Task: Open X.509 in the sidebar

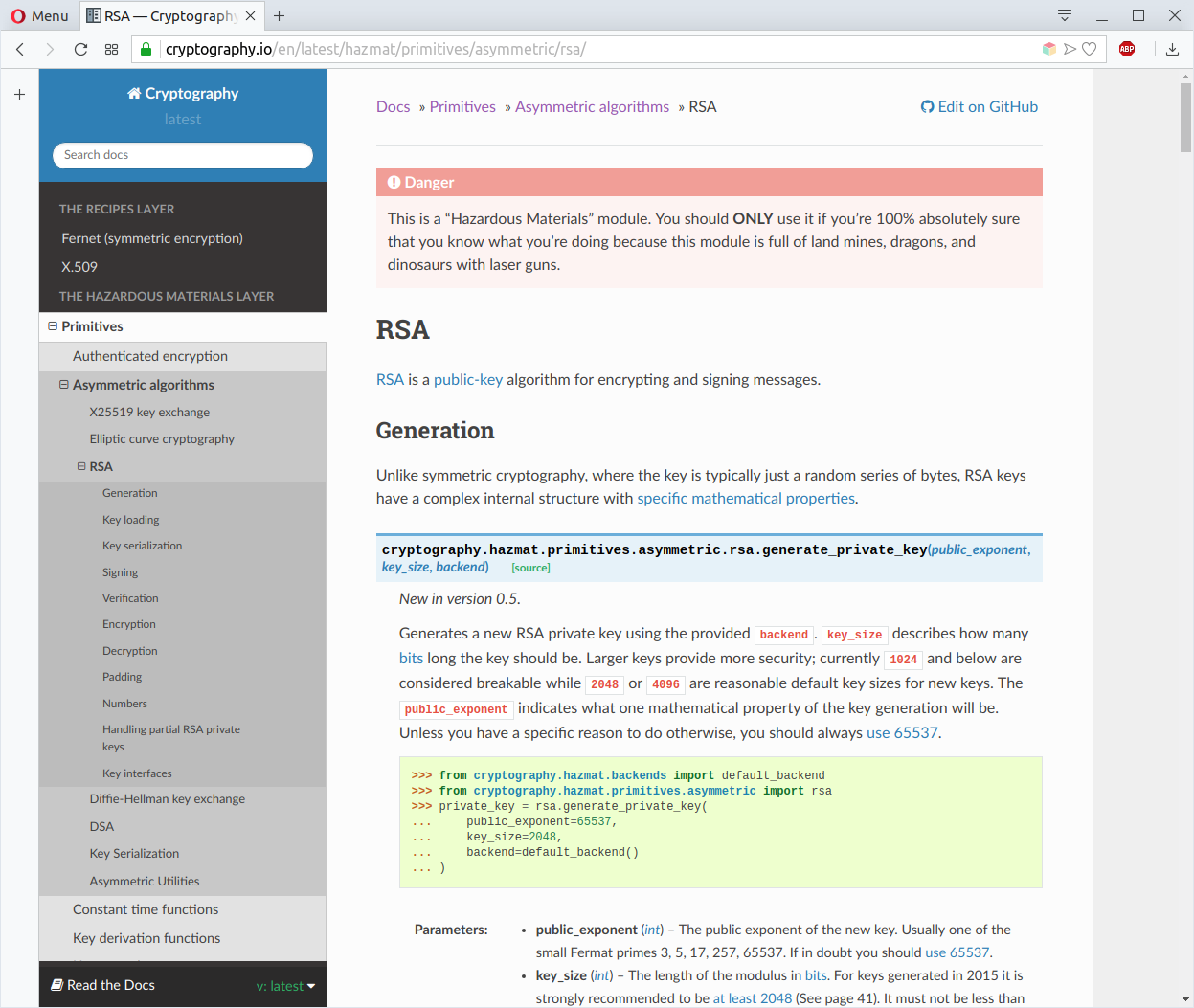Action: [79, 267]
